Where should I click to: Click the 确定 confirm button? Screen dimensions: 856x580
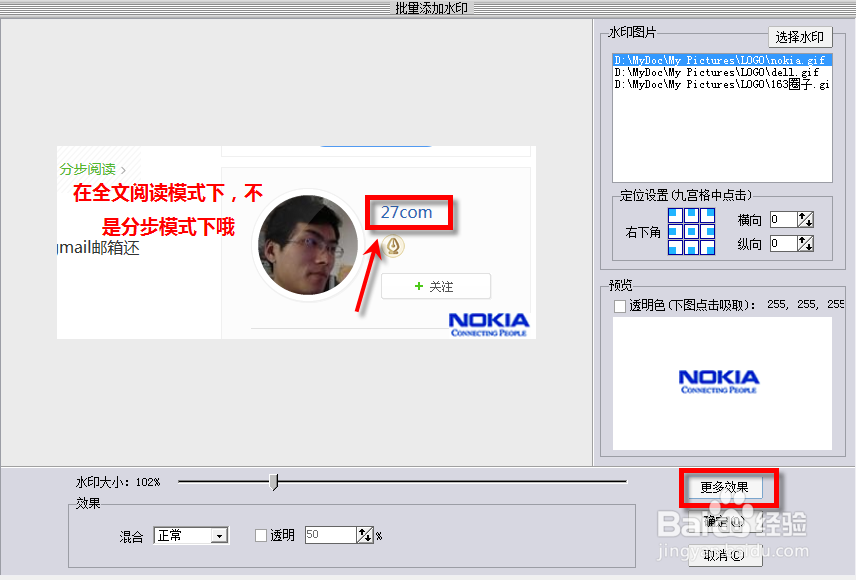pyautogui.click(x=727, y=522)
